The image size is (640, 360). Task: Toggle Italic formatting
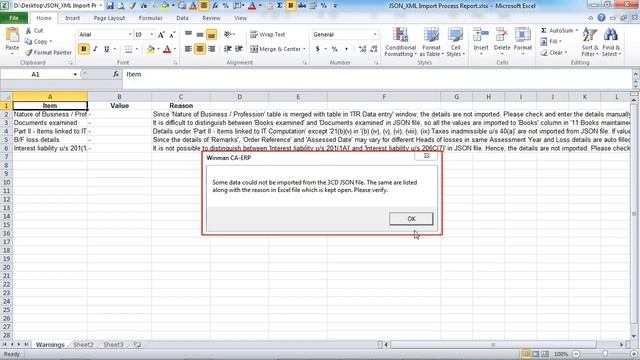(95, 49)
